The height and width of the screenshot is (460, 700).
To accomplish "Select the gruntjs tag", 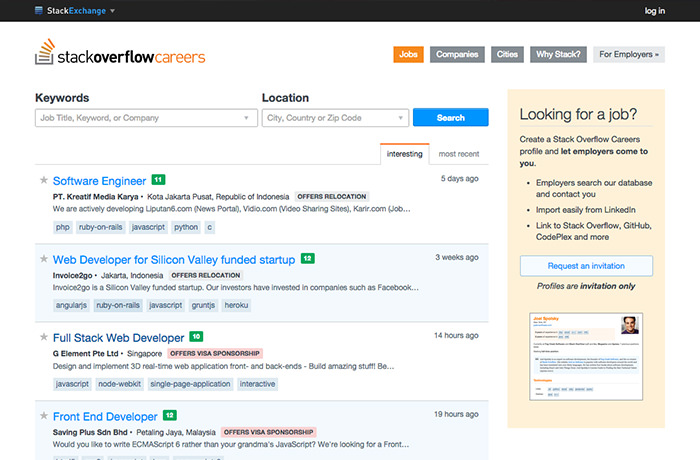I will click(x=203, y=305).
